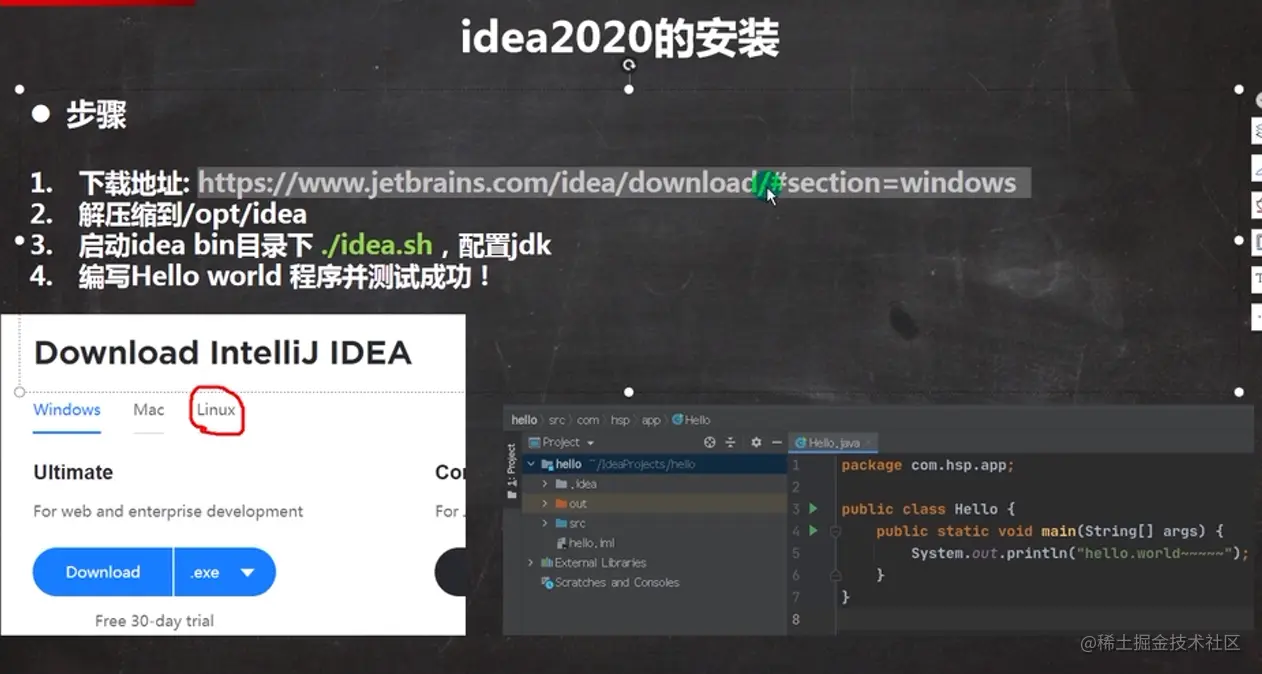Click the 'Download IntelliJ IDEA' heading

223,353
